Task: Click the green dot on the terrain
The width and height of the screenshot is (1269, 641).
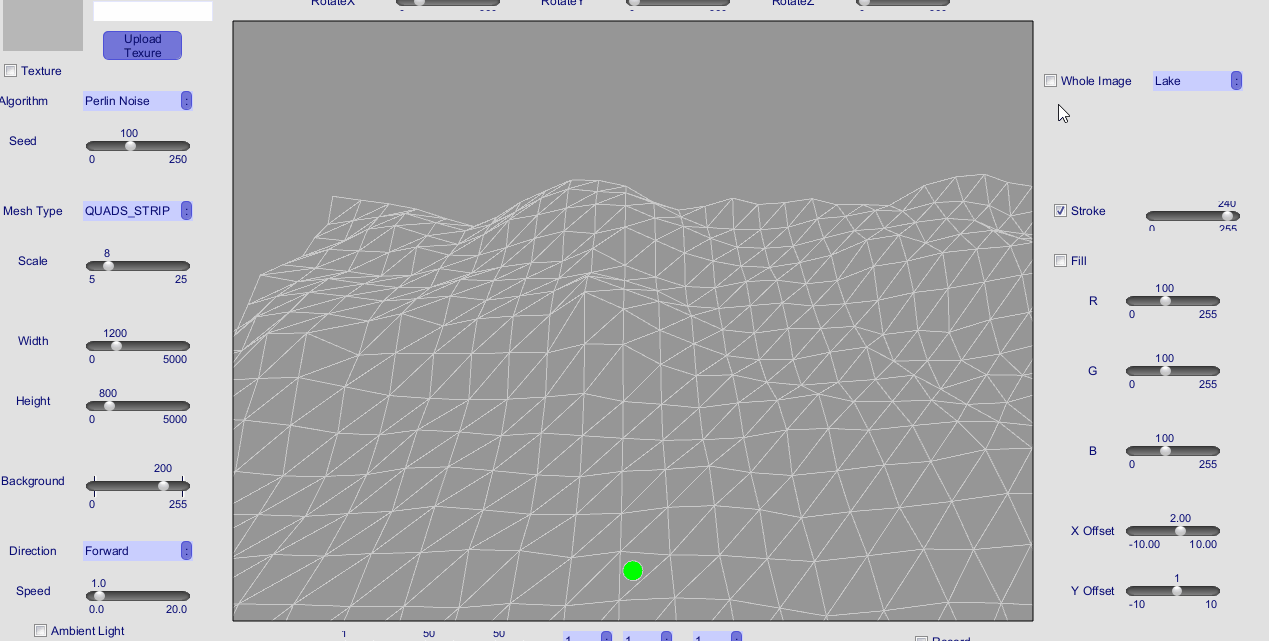Action: [632, 571]
